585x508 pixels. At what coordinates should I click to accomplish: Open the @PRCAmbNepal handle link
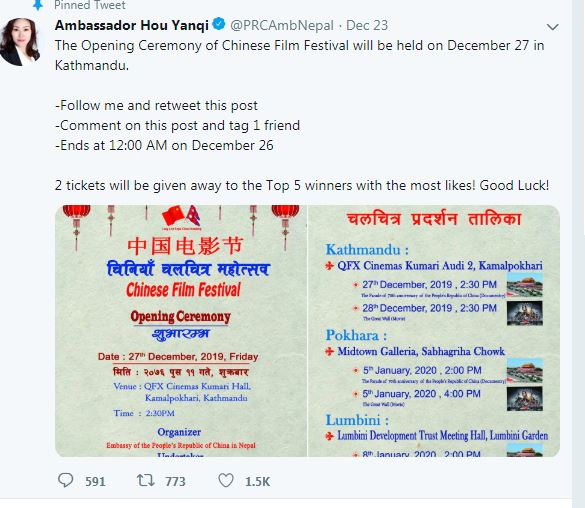pyautogui.click(x=282, y=25)
